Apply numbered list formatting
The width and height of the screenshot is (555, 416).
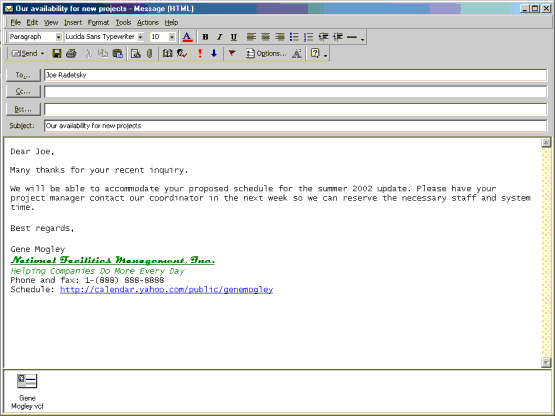[309, 37]
